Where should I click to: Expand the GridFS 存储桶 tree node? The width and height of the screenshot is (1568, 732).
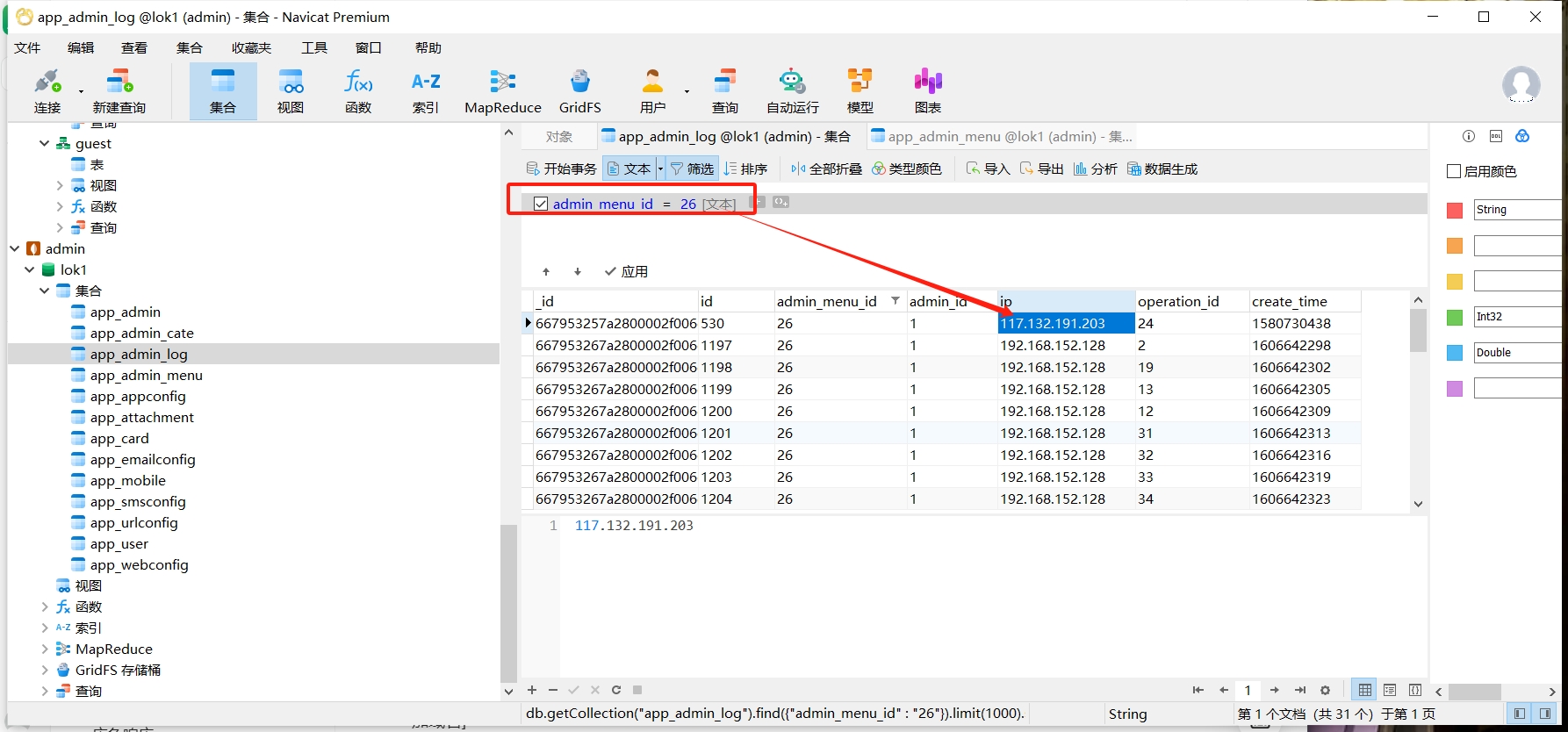coord(45,670)
